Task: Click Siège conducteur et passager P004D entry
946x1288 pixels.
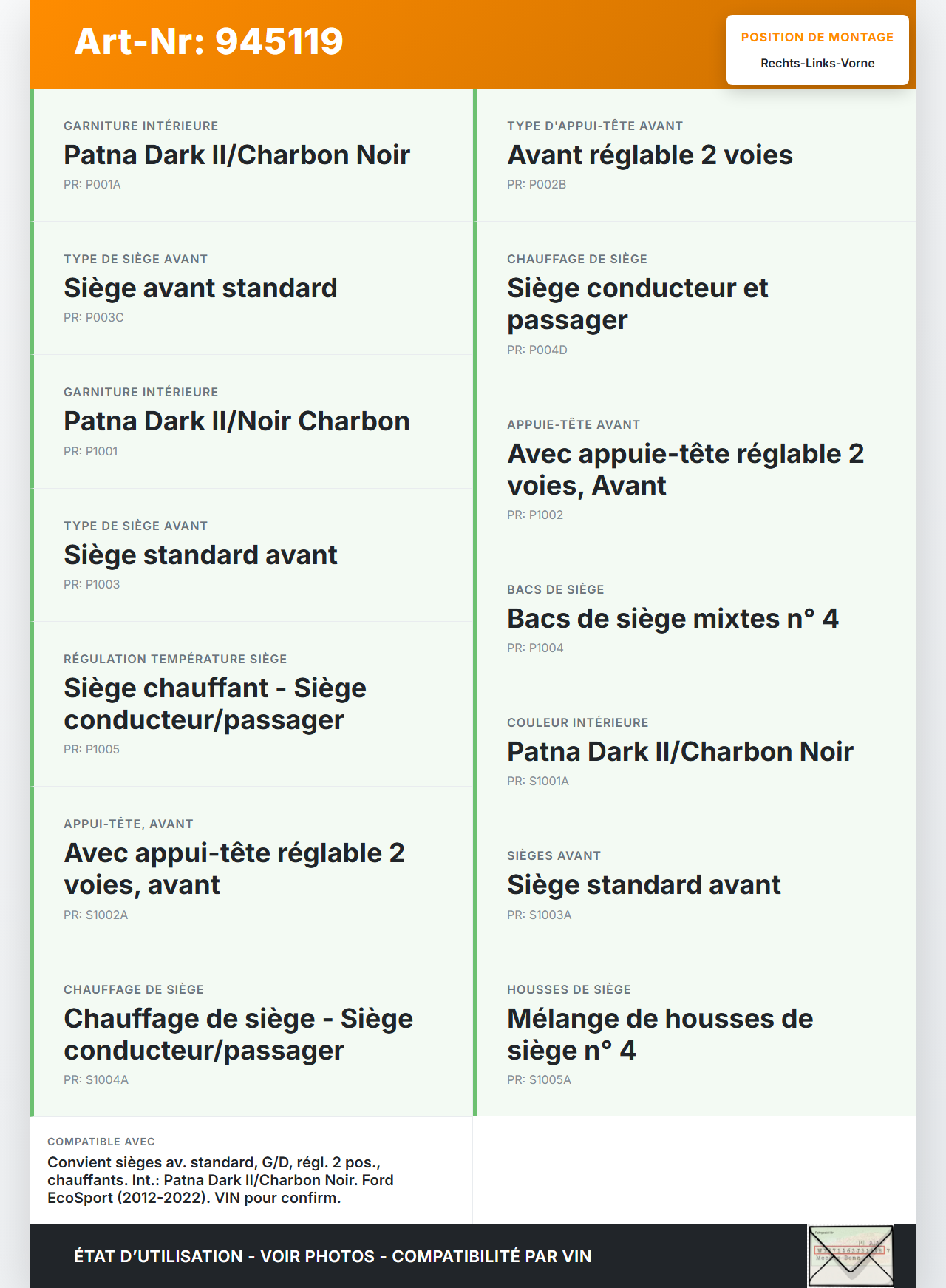Action: [695, 304]
